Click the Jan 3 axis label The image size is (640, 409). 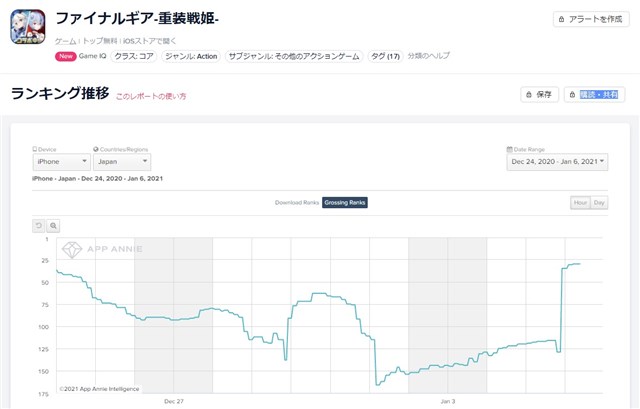coord(448,401)
